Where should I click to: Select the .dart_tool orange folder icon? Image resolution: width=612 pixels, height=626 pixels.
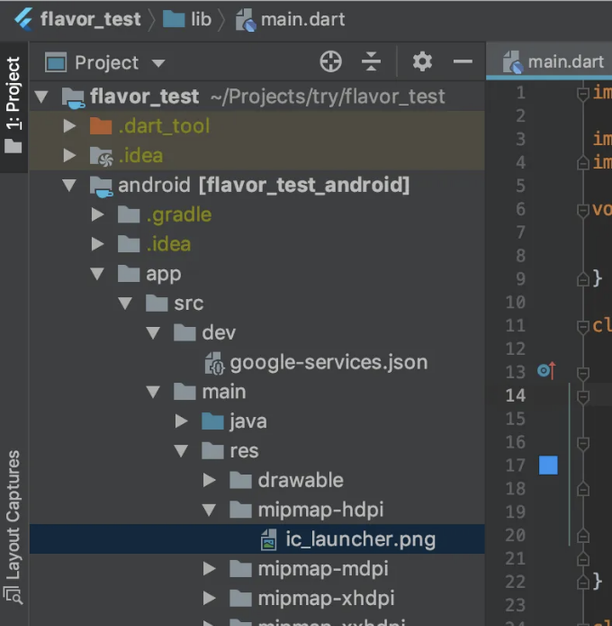[101, 126]
